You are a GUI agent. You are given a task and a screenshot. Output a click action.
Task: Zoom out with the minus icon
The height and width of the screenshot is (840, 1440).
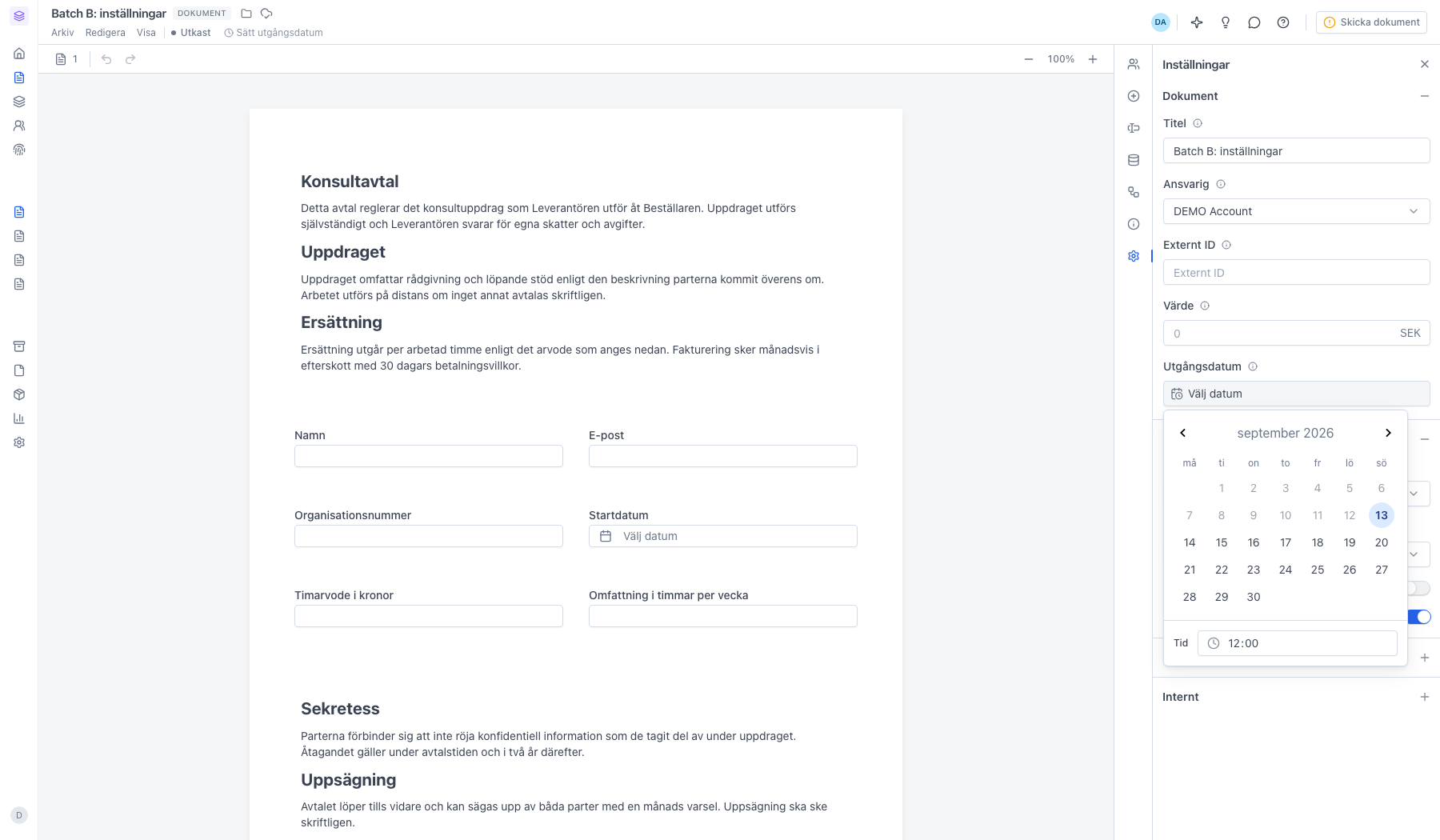[x=1029, y=59]
